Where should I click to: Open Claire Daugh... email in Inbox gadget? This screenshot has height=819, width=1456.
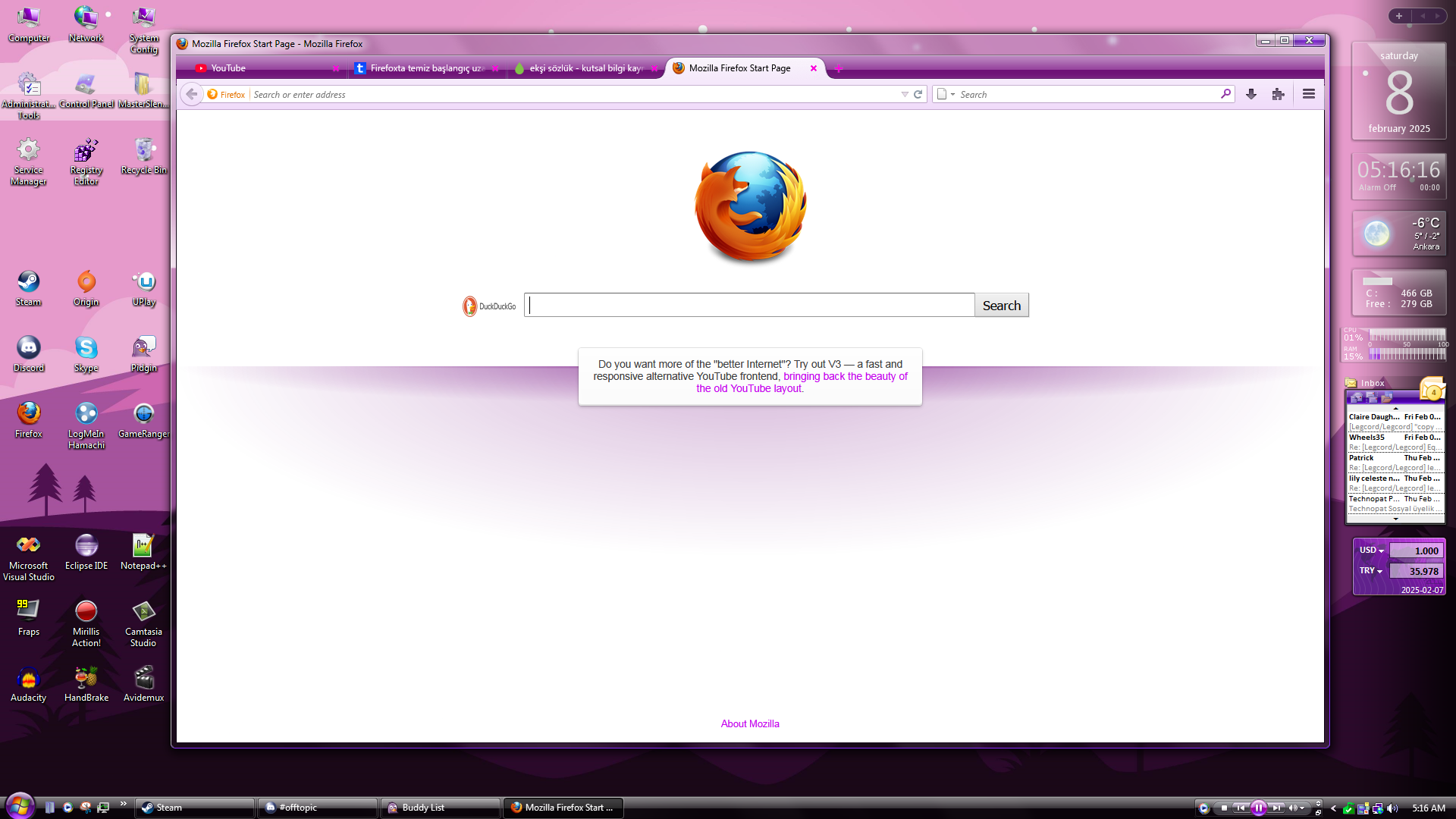pos(1395,422)
